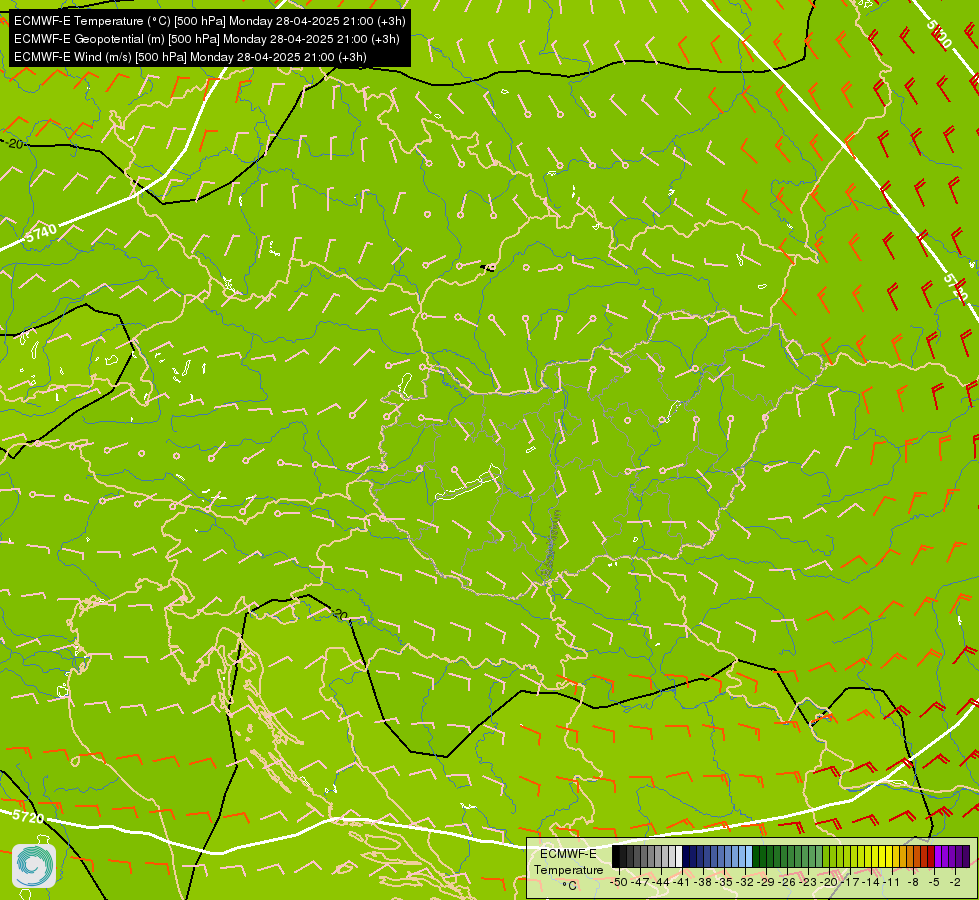
Task: Click the -41 value on the legend scale
Action: (x=682, y=882)
